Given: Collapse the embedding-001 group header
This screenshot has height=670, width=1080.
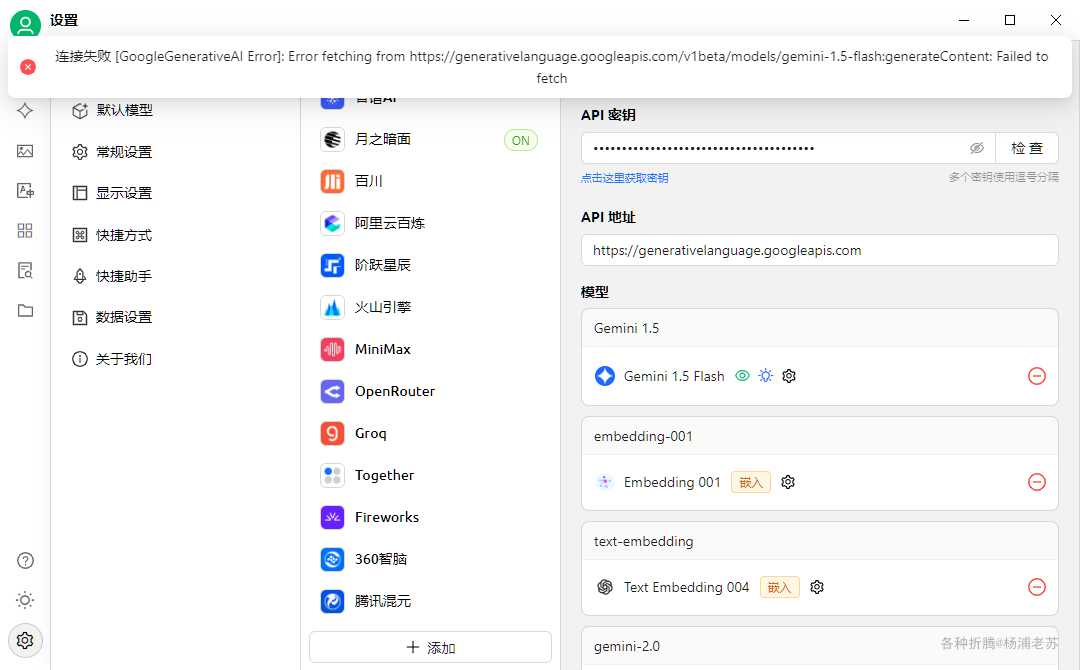Looking at the screenshot, I should pyautogui.click(x=820, y=436).
